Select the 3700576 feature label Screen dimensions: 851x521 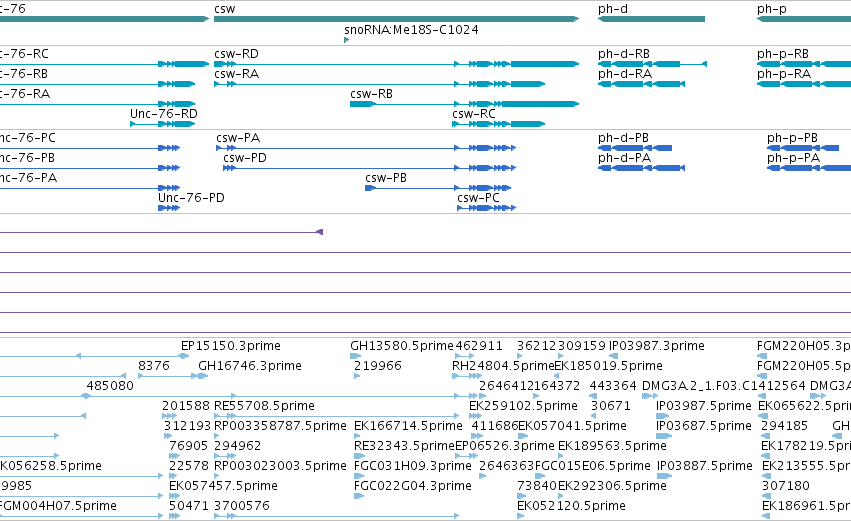(x=242, y=506)
